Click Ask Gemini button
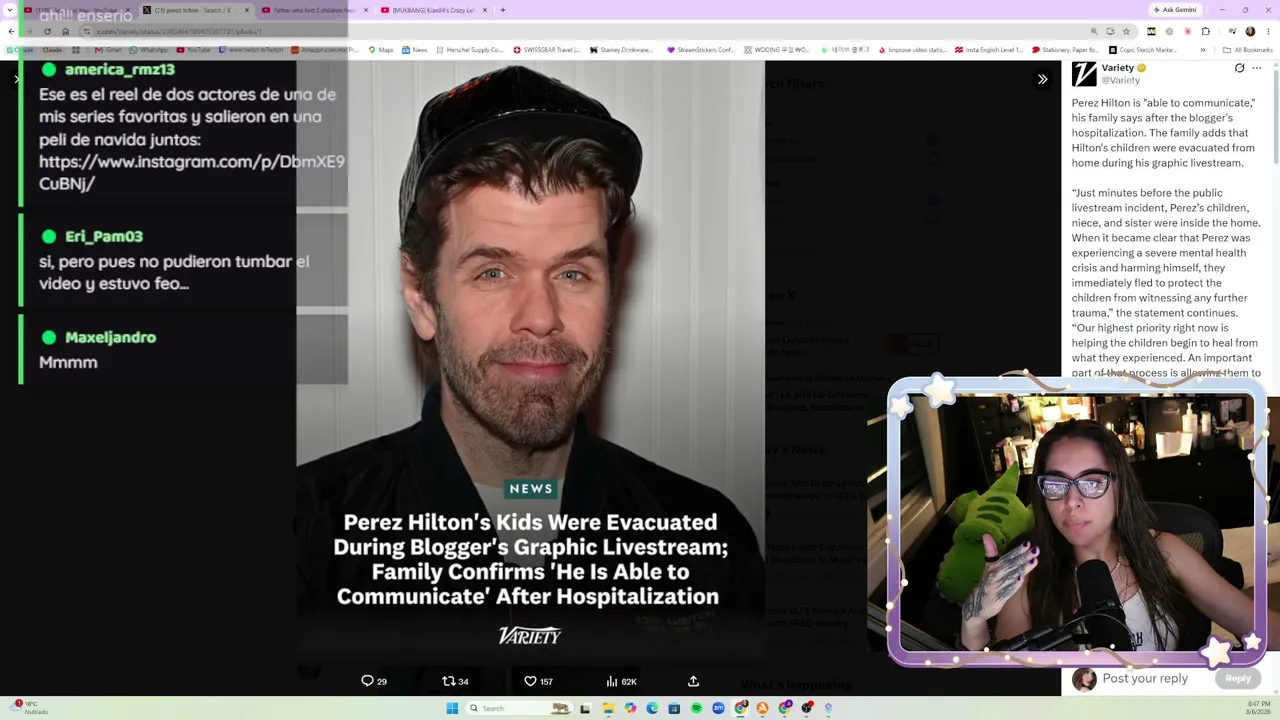 point(1174,10)
